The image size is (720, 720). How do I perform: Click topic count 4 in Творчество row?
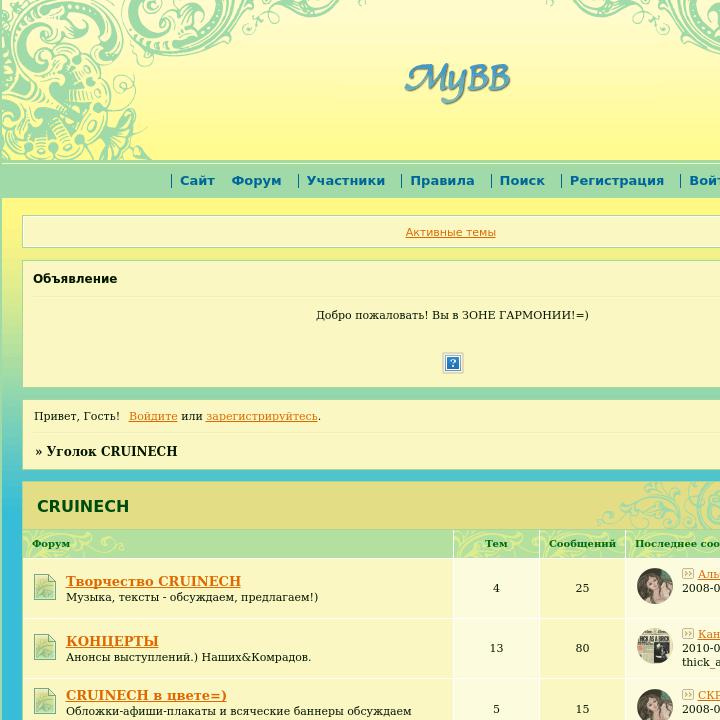496,588
